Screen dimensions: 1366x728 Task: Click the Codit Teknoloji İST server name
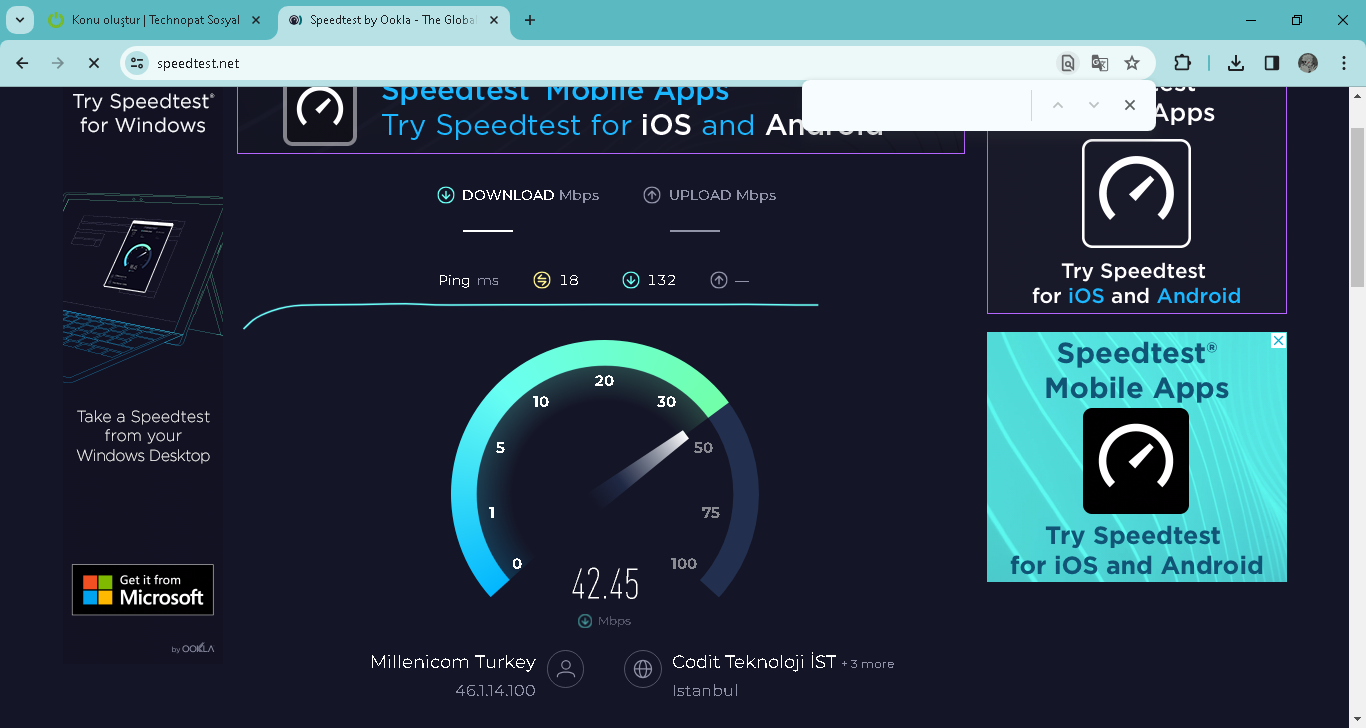pos(754,662)
